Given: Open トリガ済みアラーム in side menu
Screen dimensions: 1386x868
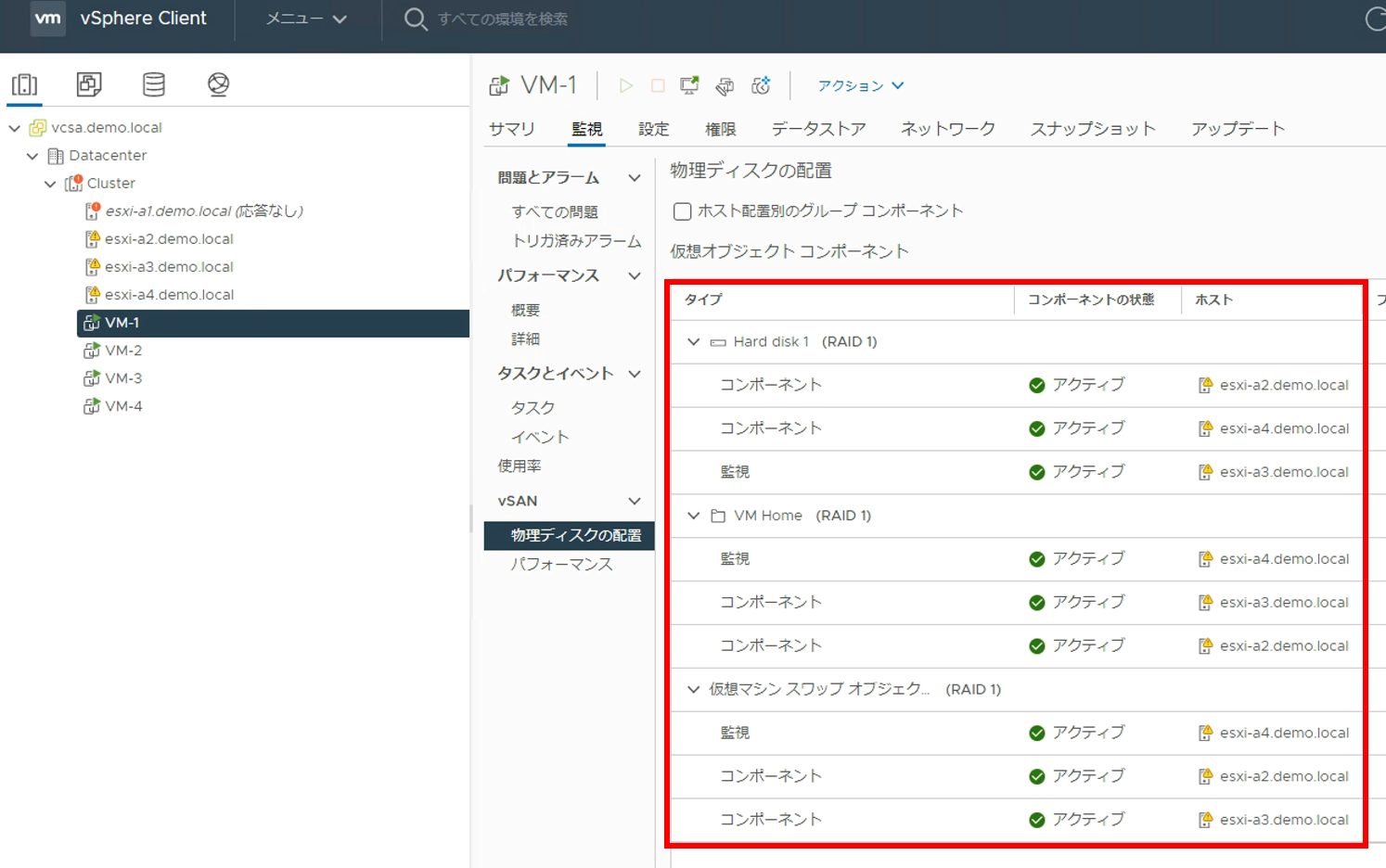Looking at the screenshot, I should coord(576,241).
